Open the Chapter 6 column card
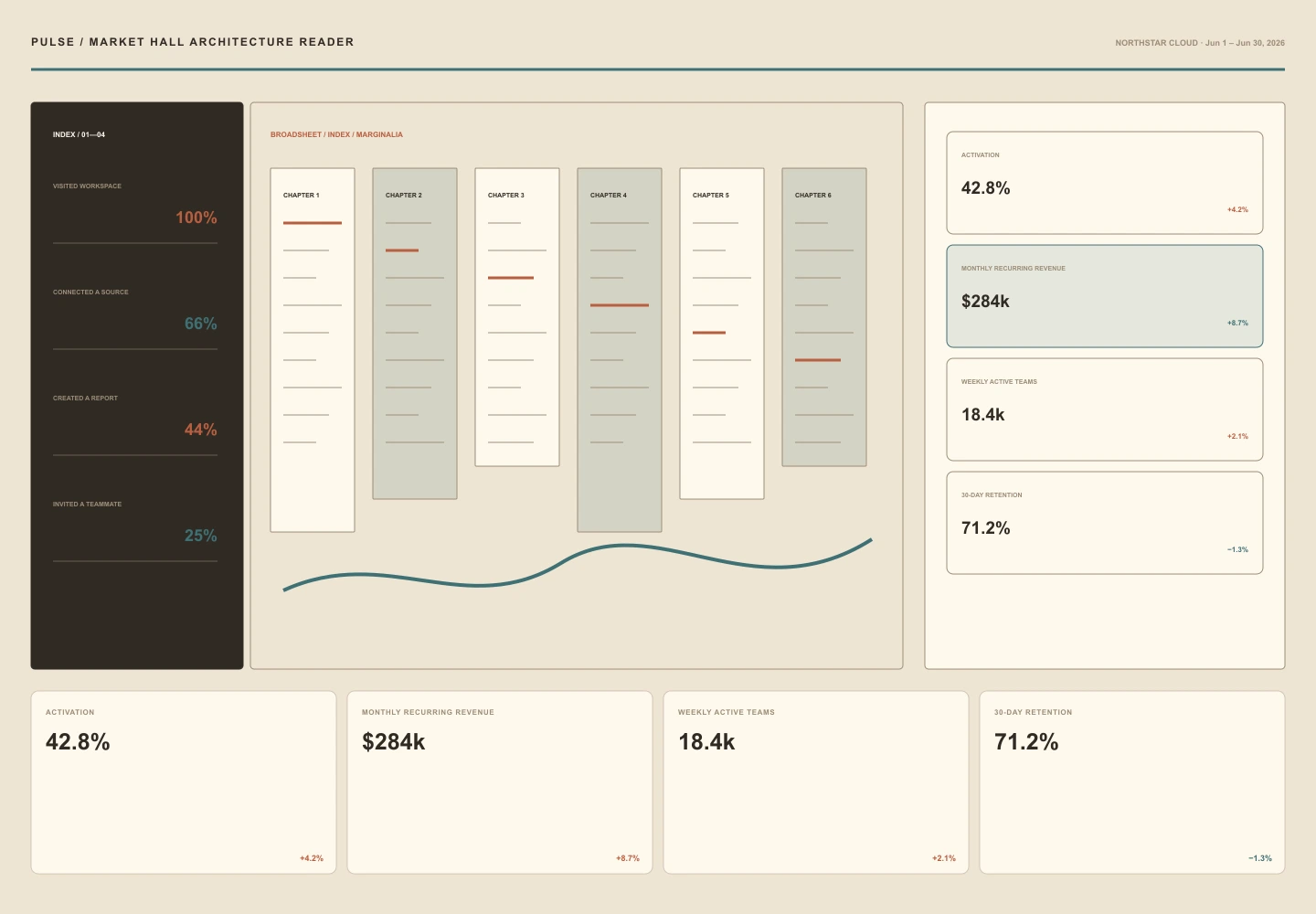Image resolution: width=1316 pixels, height=914 pixels. [x=824, y=317]
